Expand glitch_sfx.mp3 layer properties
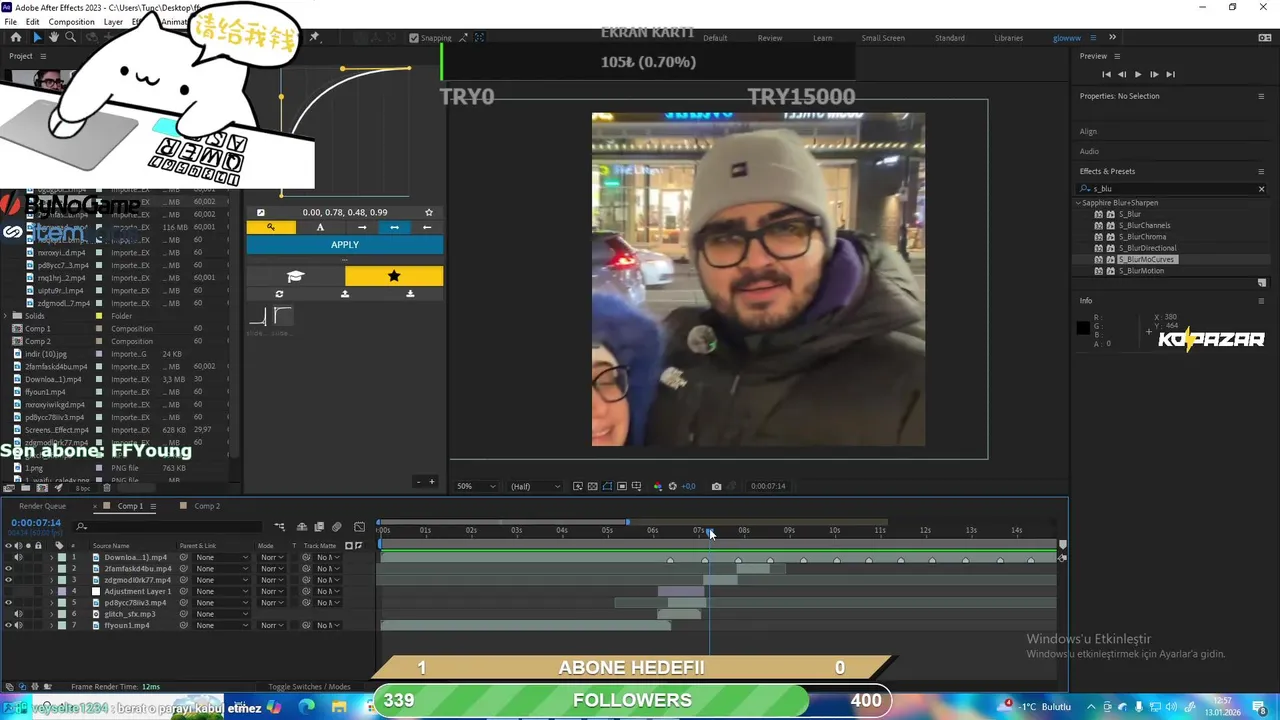 point(52,614)
